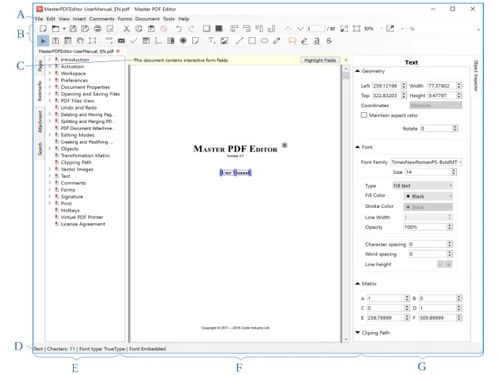The height and width of the screenshot is (375, 500).
Task: Click the New document icon
Action: [43, 29]
